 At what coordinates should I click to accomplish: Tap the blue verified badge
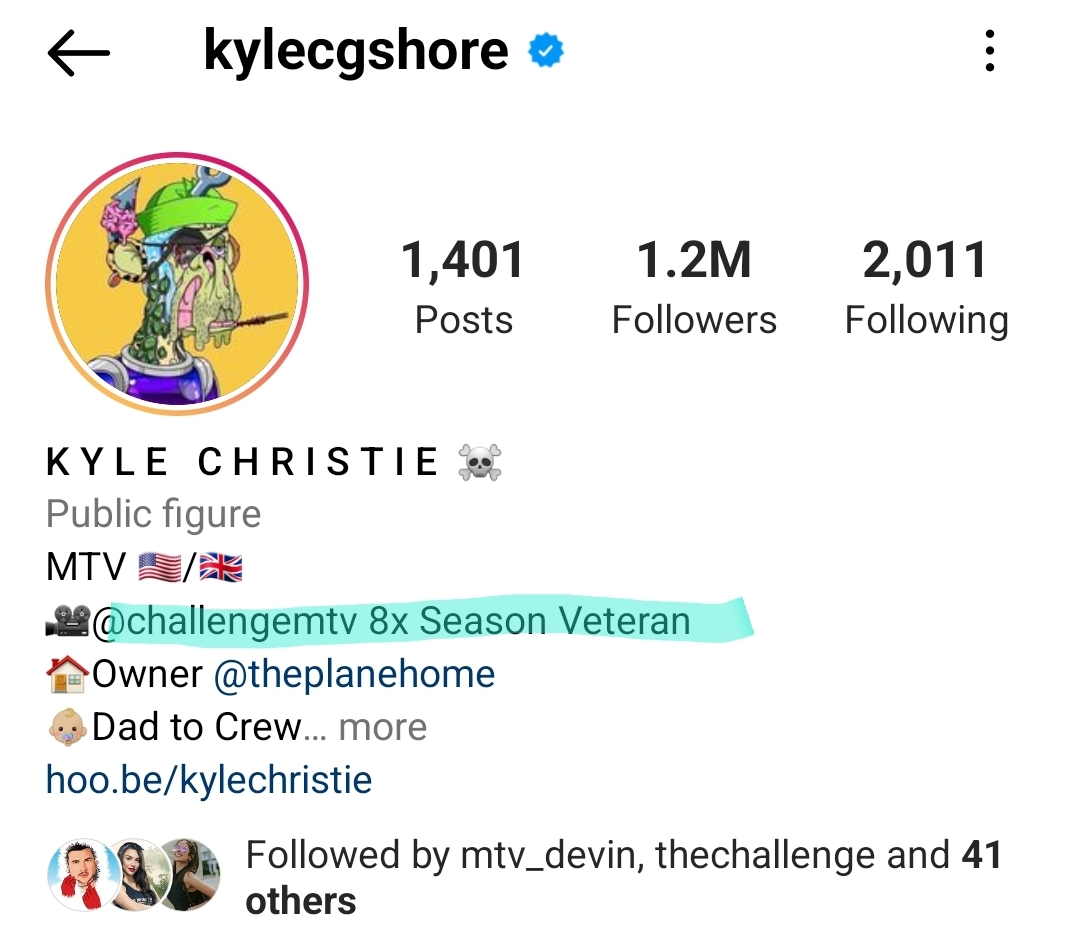point(546,50)
